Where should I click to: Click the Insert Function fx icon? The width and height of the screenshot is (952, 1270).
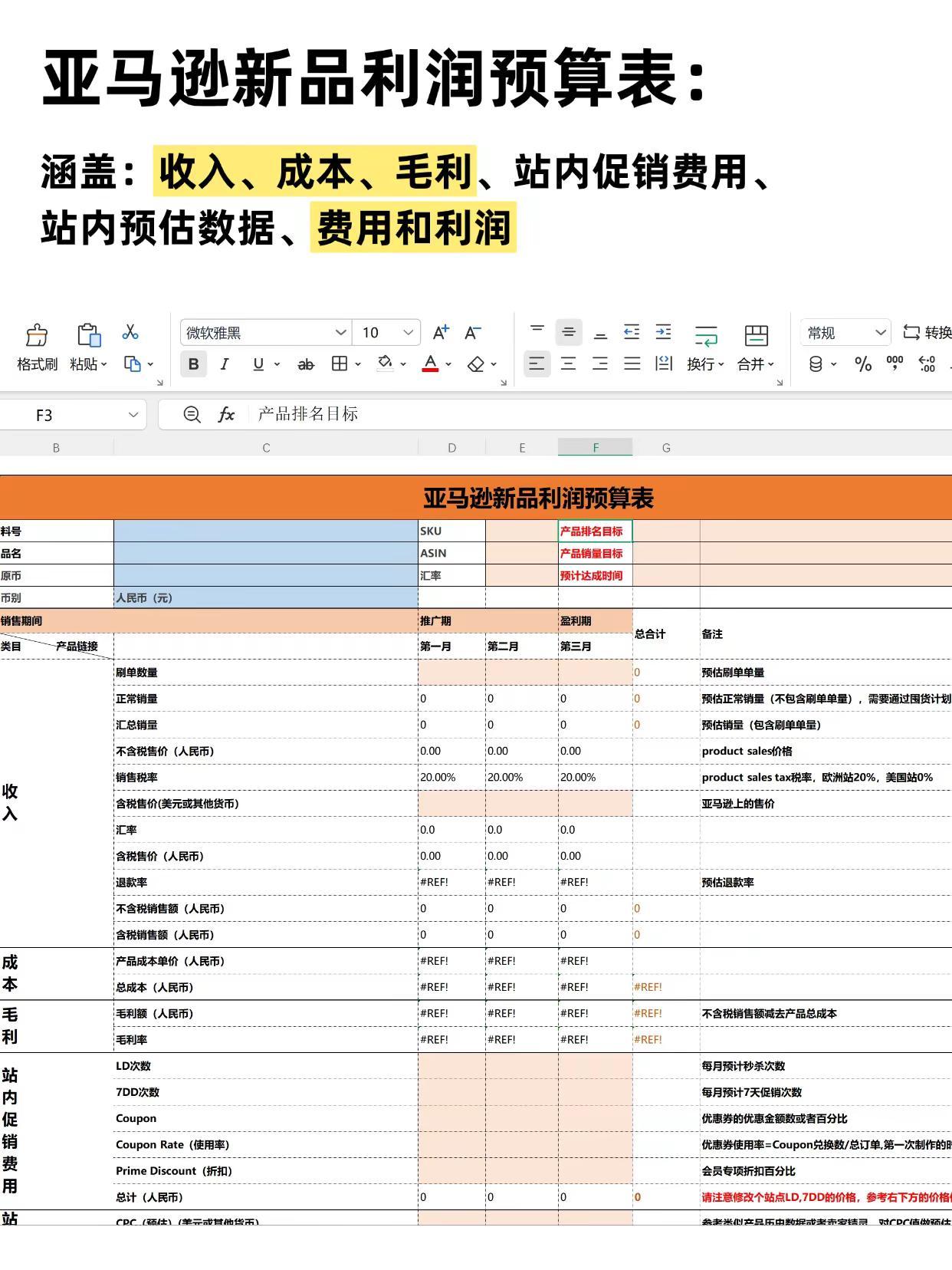coord(226,415)
